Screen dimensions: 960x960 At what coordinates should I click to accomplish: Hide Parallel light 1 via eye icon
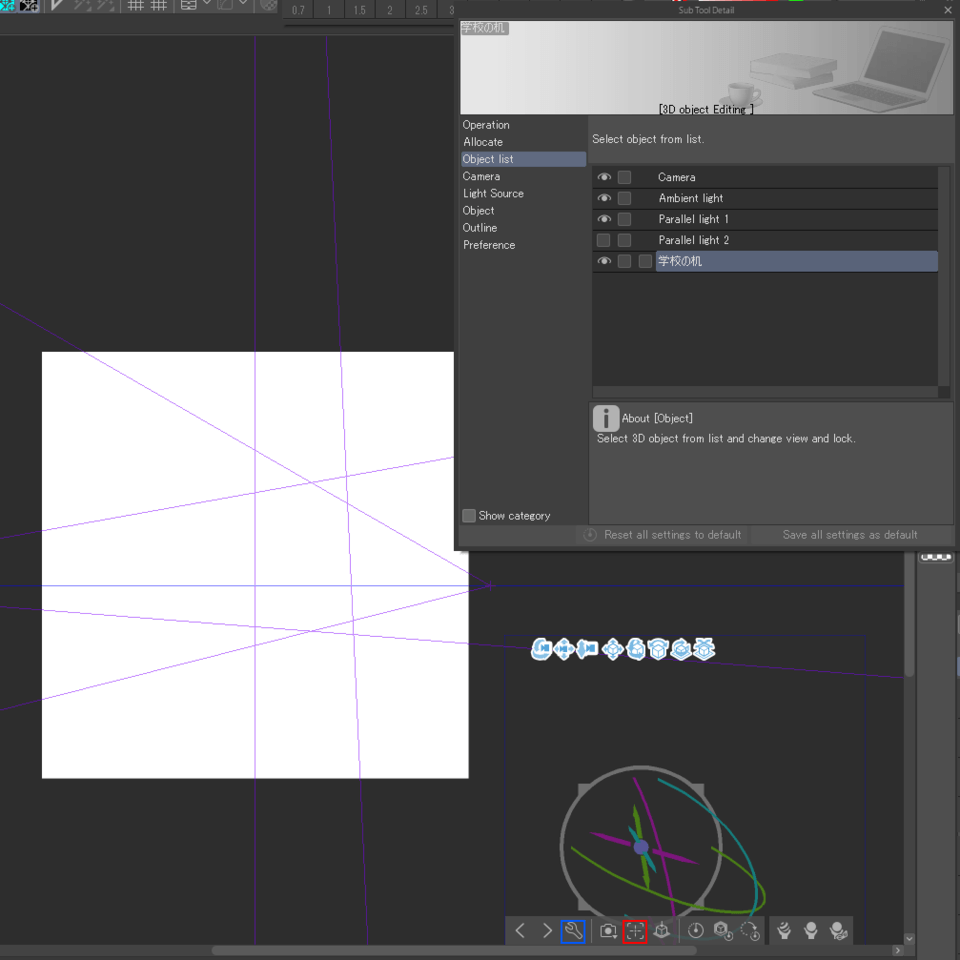point(604,219)
